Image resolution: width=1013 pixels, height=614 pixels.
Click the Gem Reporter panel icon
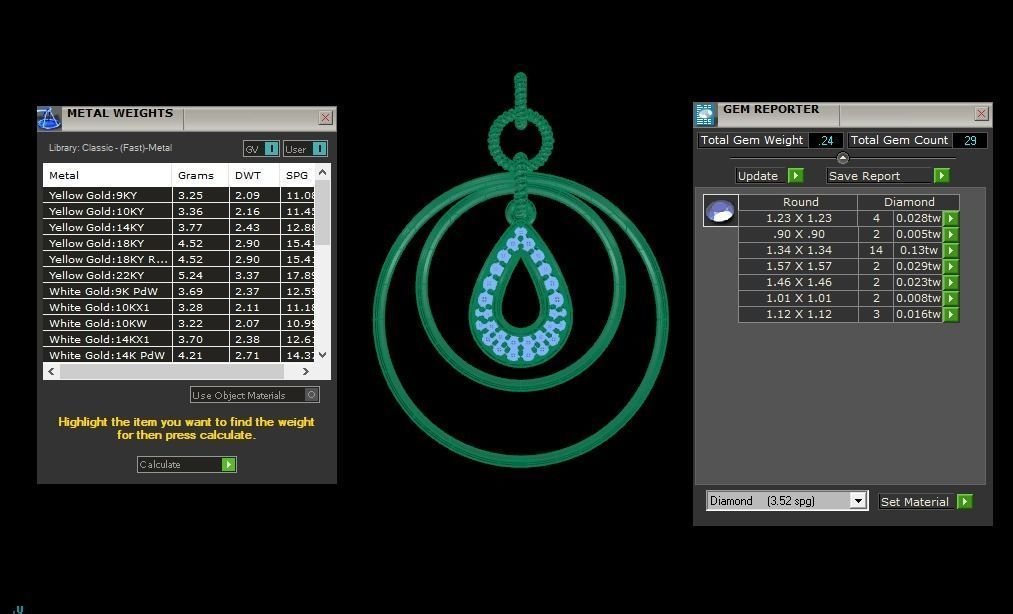click(x=705, y=114)
